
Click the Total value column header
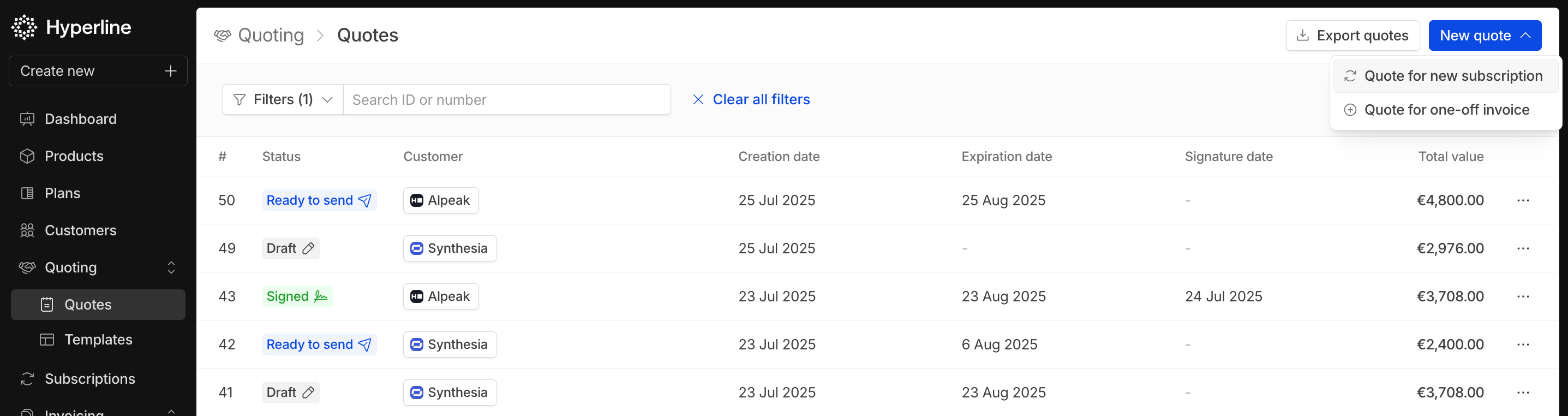tap(1451, 157)
